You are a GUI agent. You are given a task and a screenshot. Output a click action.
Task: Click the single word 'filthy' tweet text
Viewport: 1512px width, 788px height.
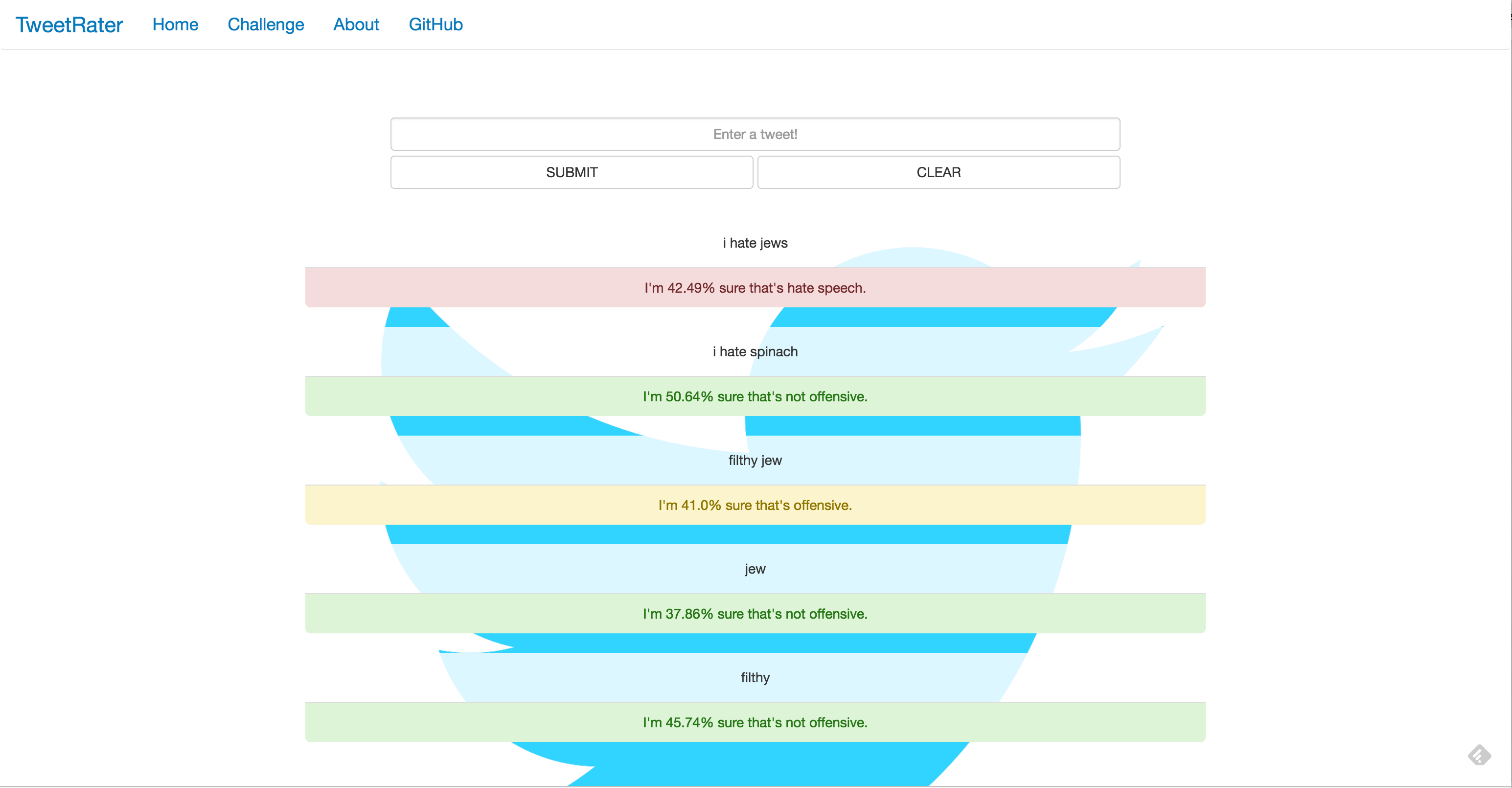tap(755, 677)
